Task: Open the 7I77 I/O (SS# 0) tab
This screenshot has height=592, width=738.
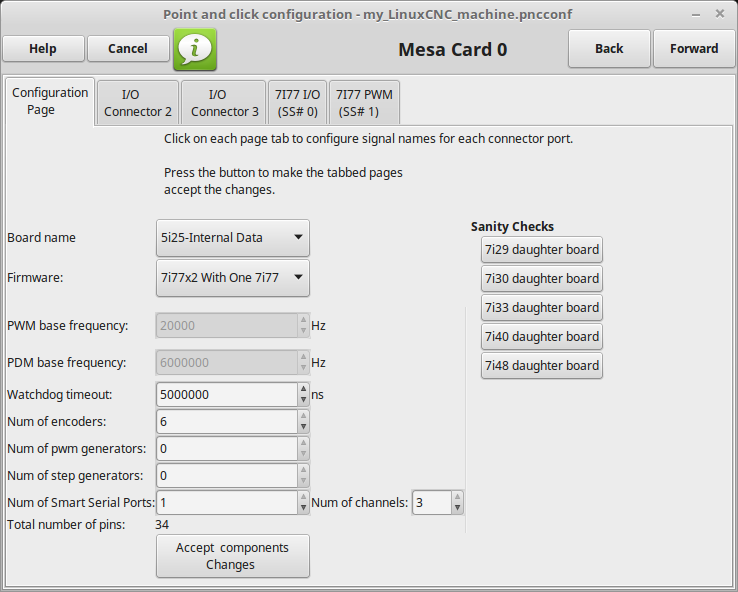Action: pos(297,103)
